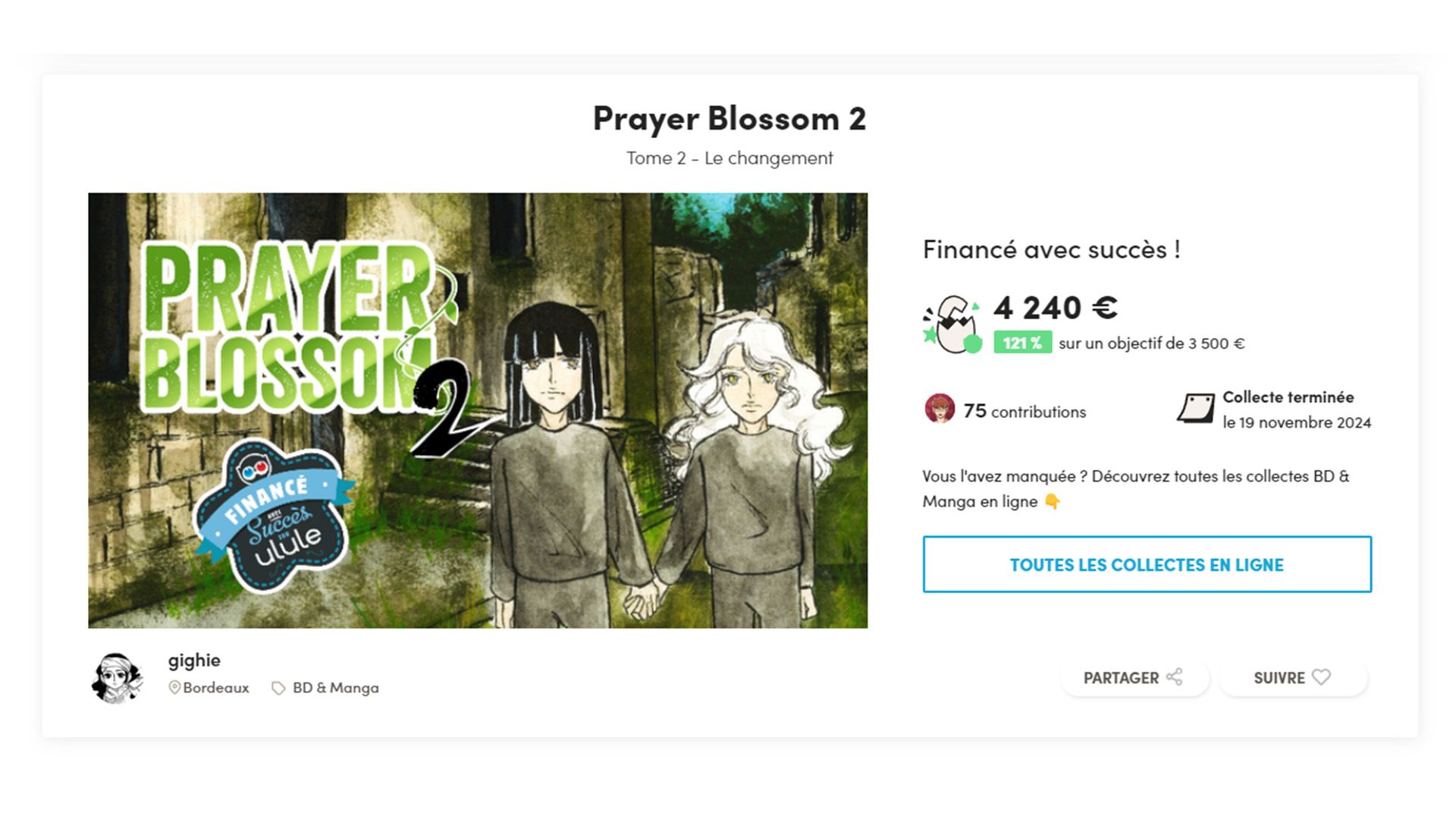Click the Prayer Blossom 2 project title
The image size is (1456, 819).
(x=730, y=118)
